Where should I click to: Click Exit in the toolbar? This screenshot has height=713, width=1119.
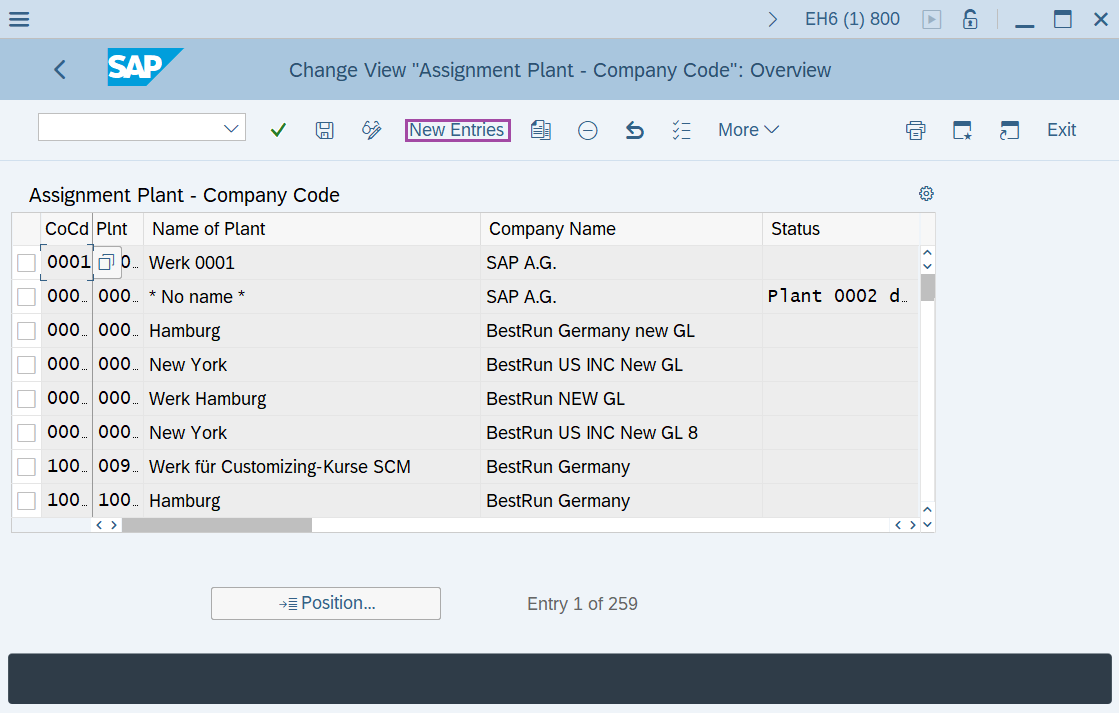[x=1061, y=130]
